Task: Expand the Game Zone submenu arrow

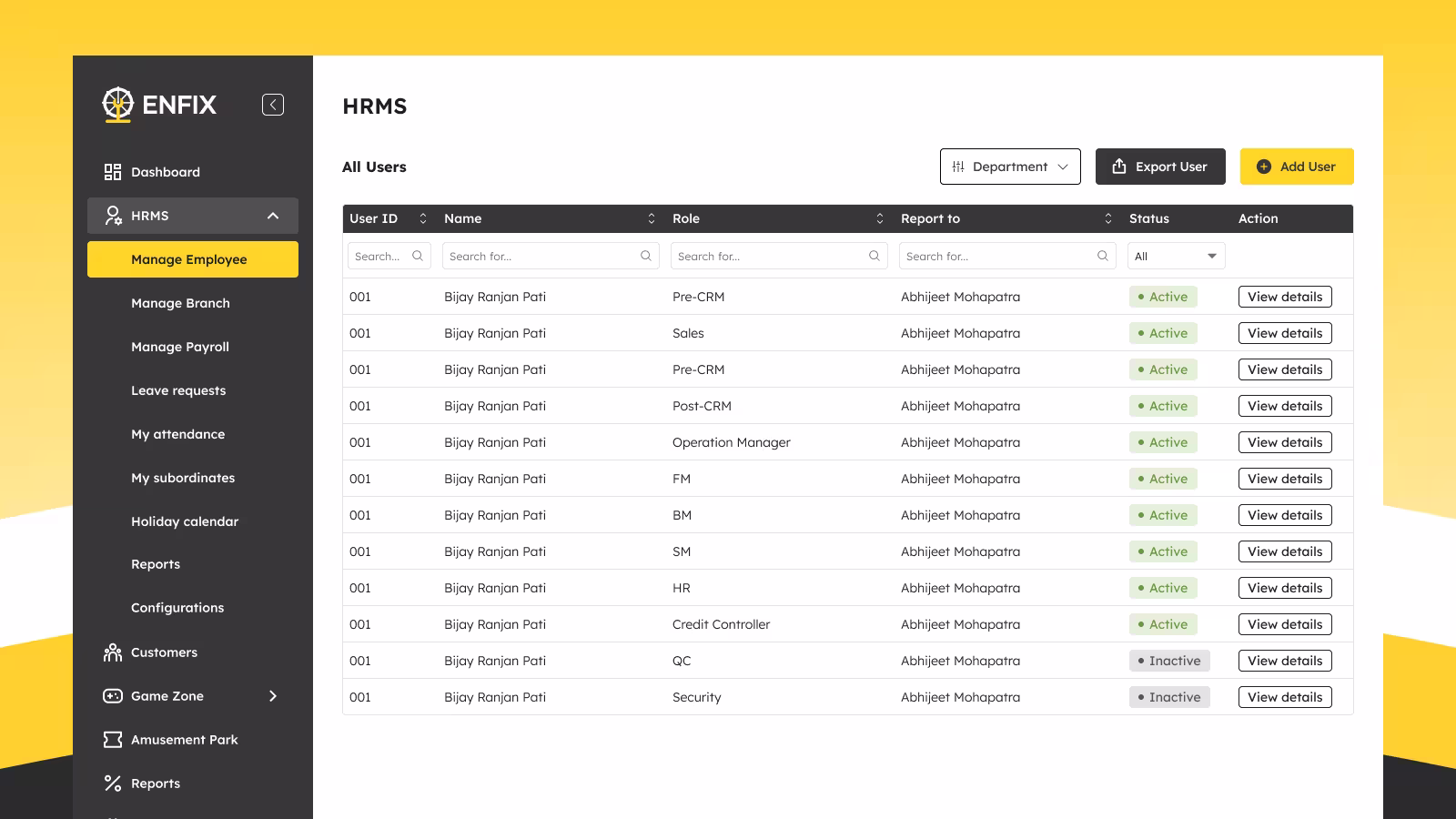Action: (x=273, y=696)
